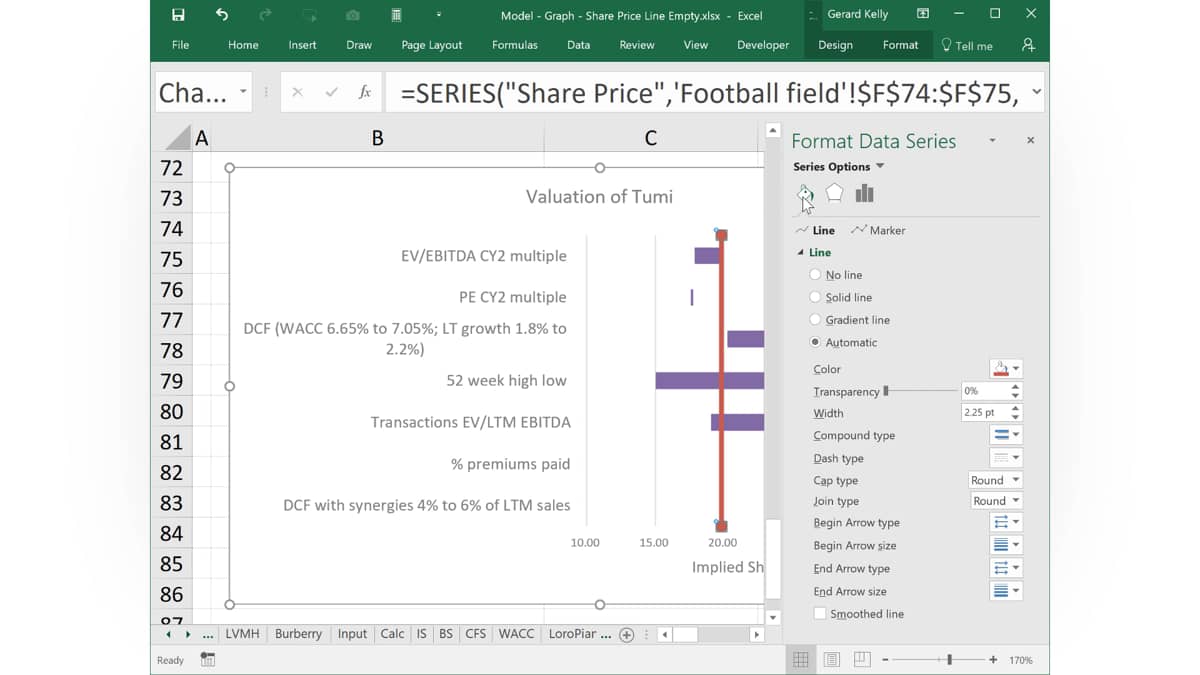Open Begin Arrow size dropdown
Viewport: 1200px width, 675px height.
[x=1005, y=545]
